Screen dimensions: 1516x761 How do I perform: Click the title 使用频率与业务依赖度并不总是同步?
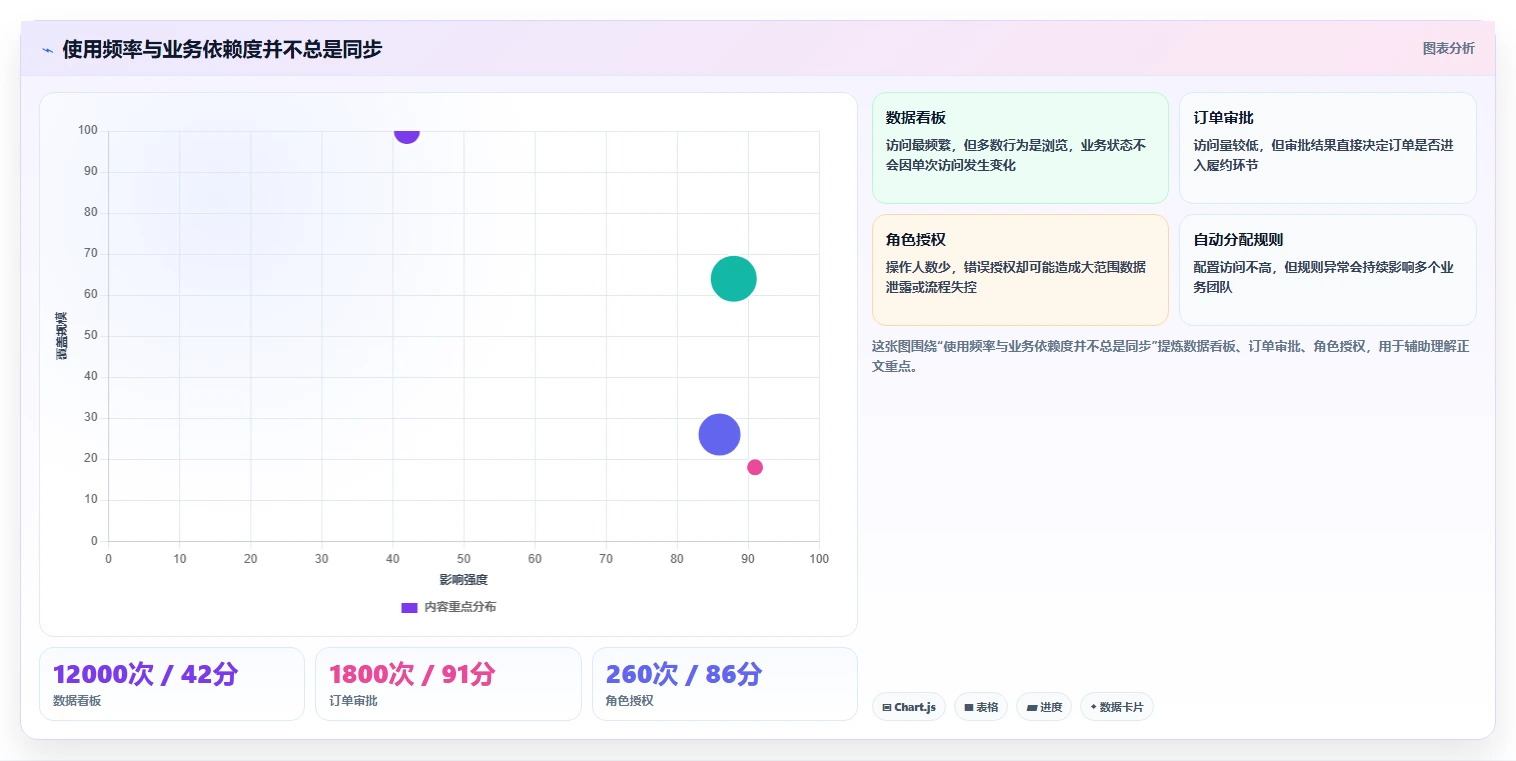[222, 49]
